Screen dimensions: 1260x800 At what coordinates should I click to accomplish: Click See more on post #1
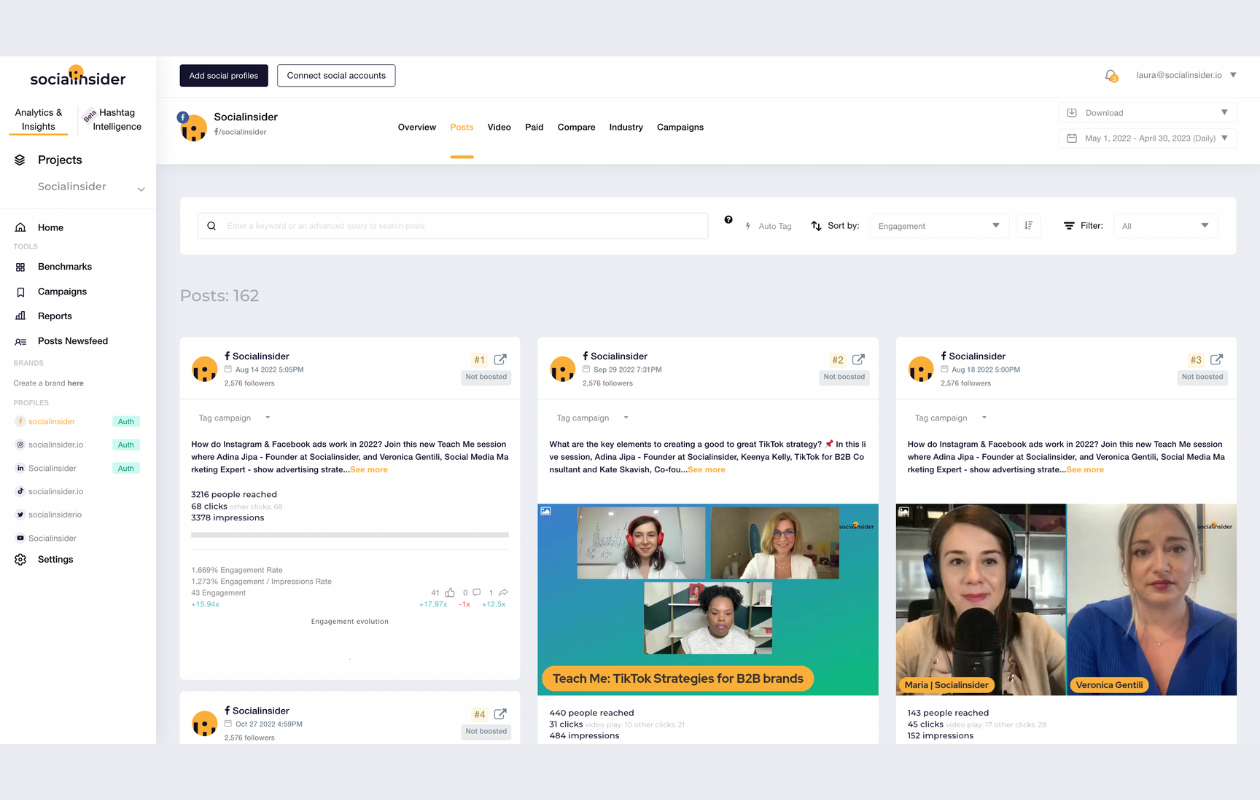tap(369, 470)
